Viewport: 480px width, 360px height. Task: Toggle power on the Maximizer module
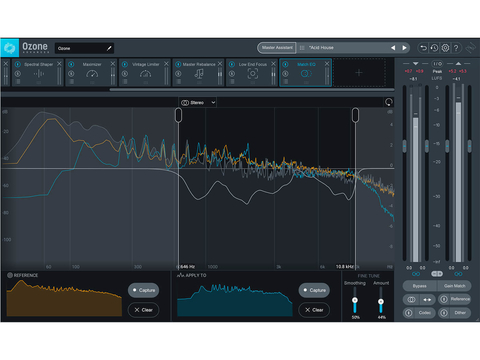[x=71, y=64]
